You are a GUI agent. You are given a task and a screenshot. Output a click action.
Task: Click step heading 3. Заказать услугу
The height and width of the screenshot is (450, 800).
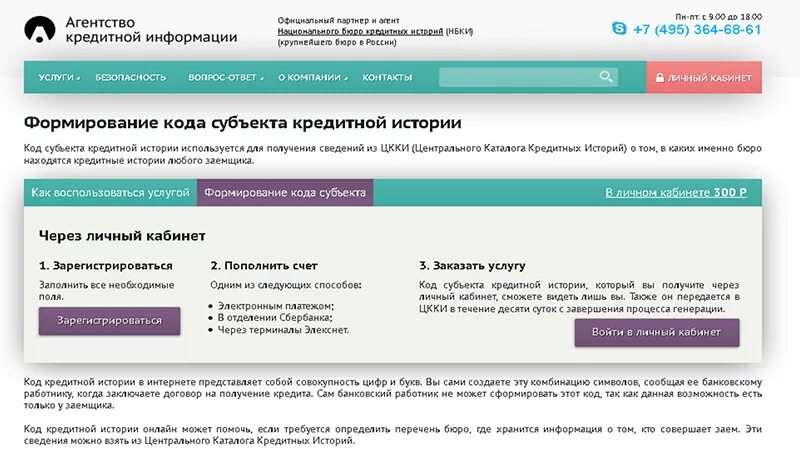[472, 266]
